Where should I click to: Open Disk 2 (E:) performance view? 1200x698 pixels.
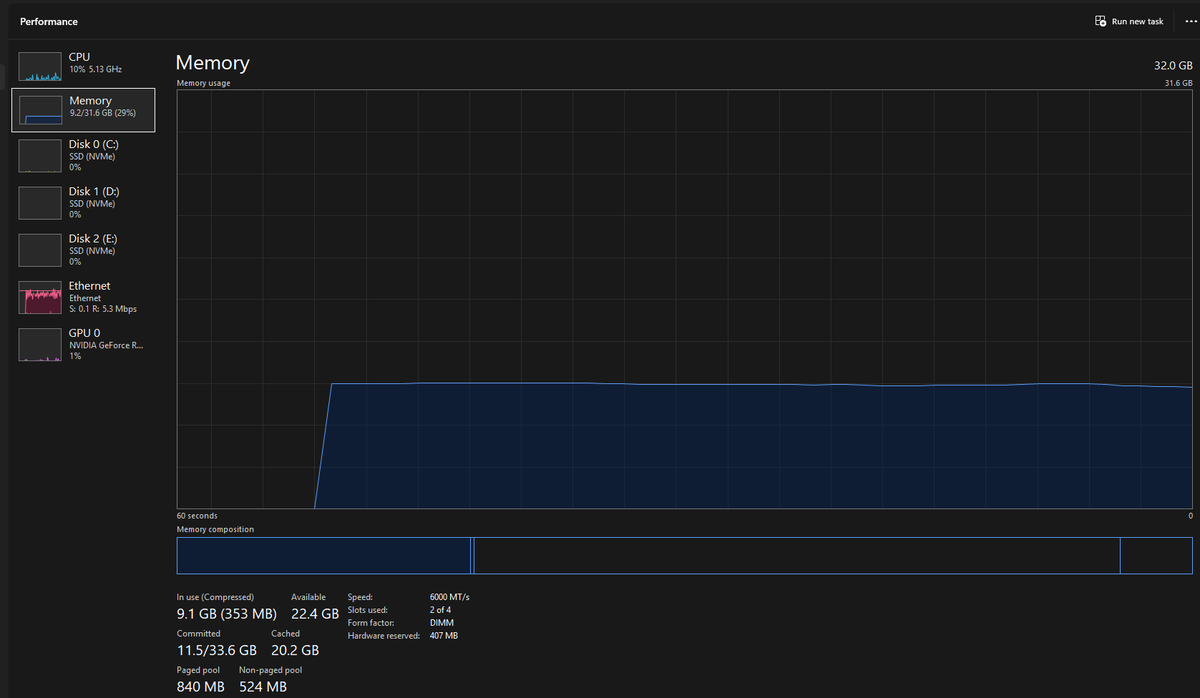point(83,249)
